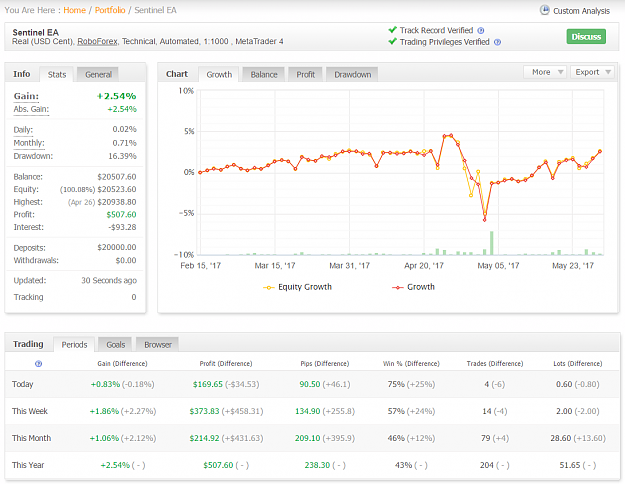
Task: Open the Custom Analysis clock icon
Action: point(544,10)
